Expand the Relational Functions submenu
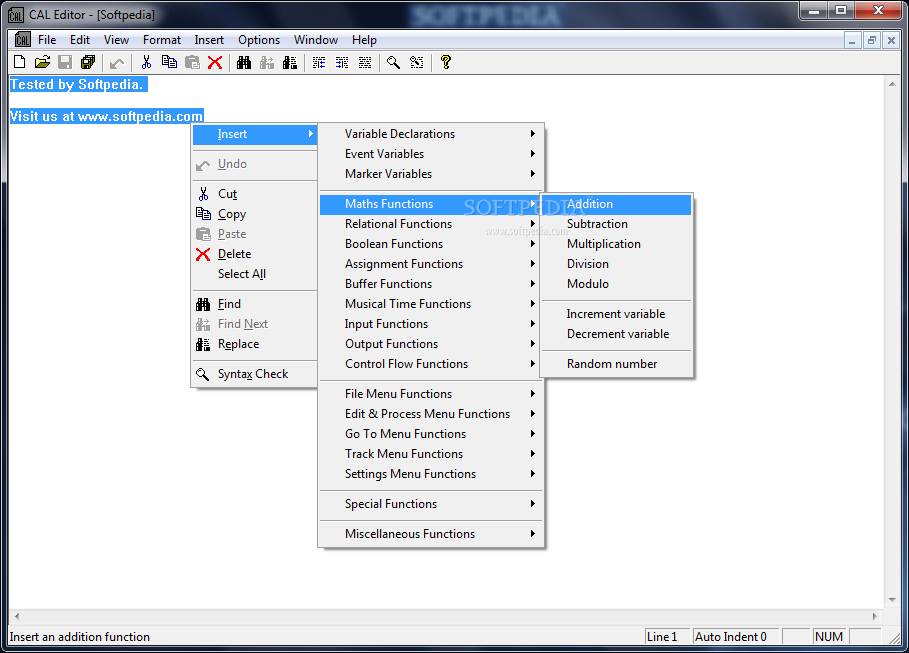This screenshot has height=653, width=909. pyautogui.click(x=431, y=224)
